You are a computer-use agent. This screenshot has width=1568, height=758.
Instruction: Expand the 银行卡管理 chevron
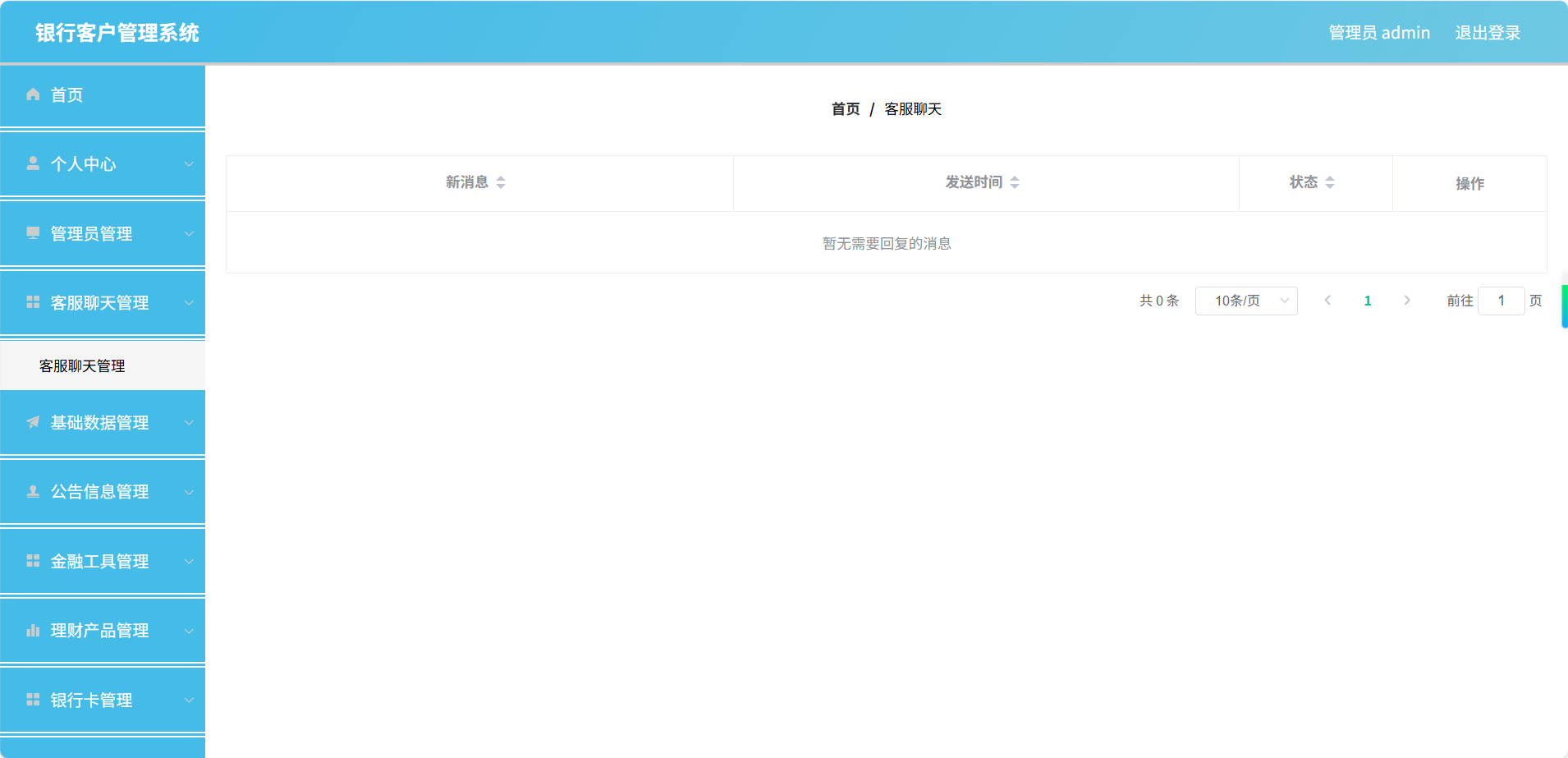pyautogui.click(x=189, y=700)
